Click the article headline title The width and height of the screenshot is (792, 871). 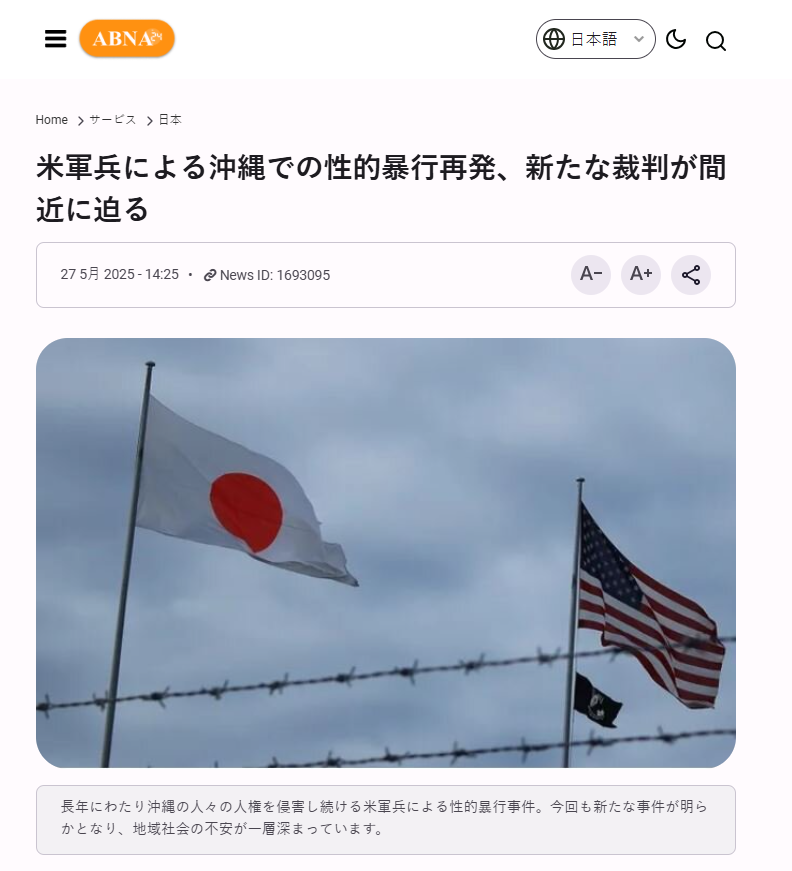point(381,188)
